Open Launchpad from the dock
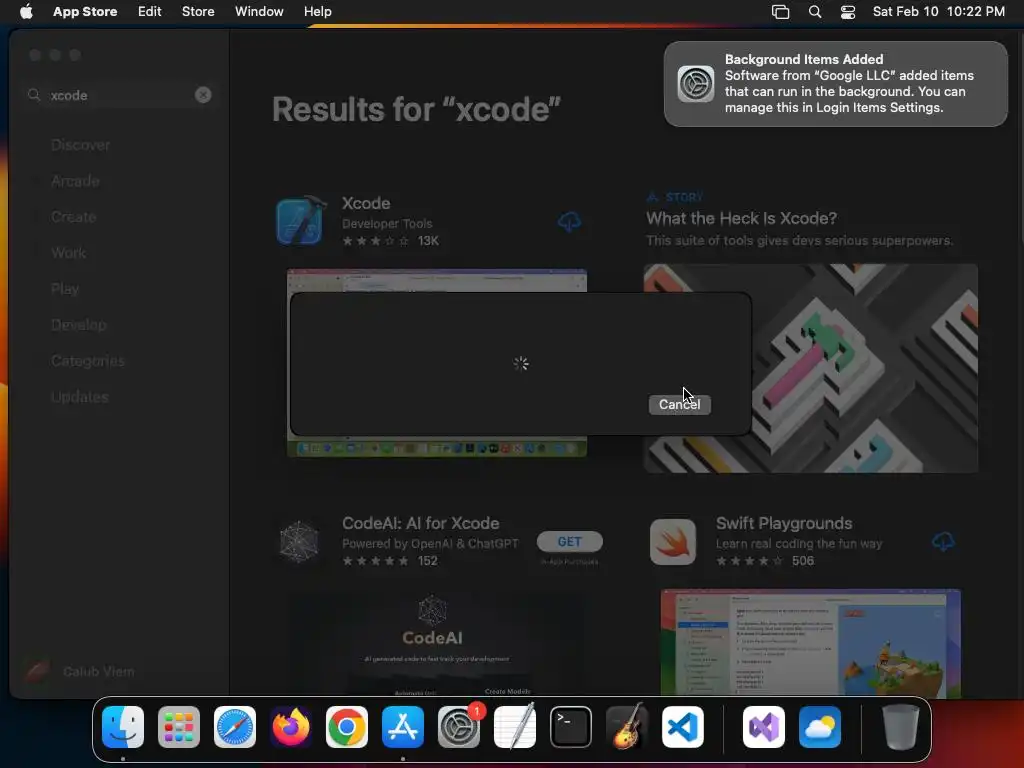The image size is (1024, 768). [179, 727]
